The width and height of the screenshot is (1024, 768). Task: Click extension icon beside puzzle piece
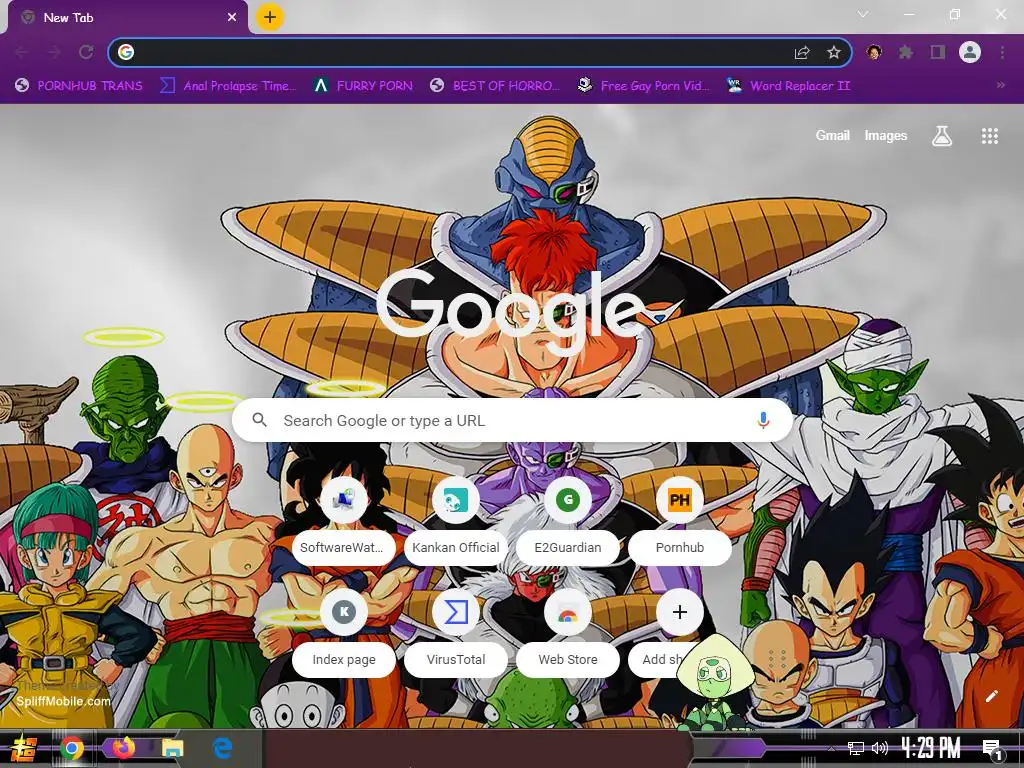coord(874,52)
